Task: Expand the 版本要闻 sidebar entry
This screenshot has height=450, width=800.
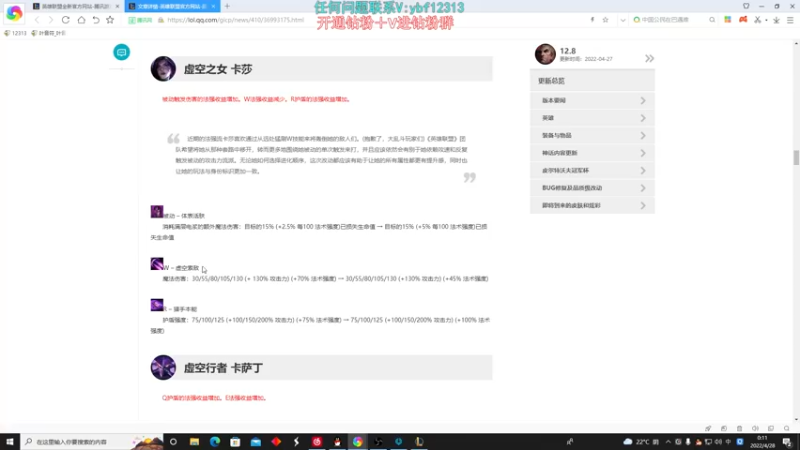Action: 592,101
